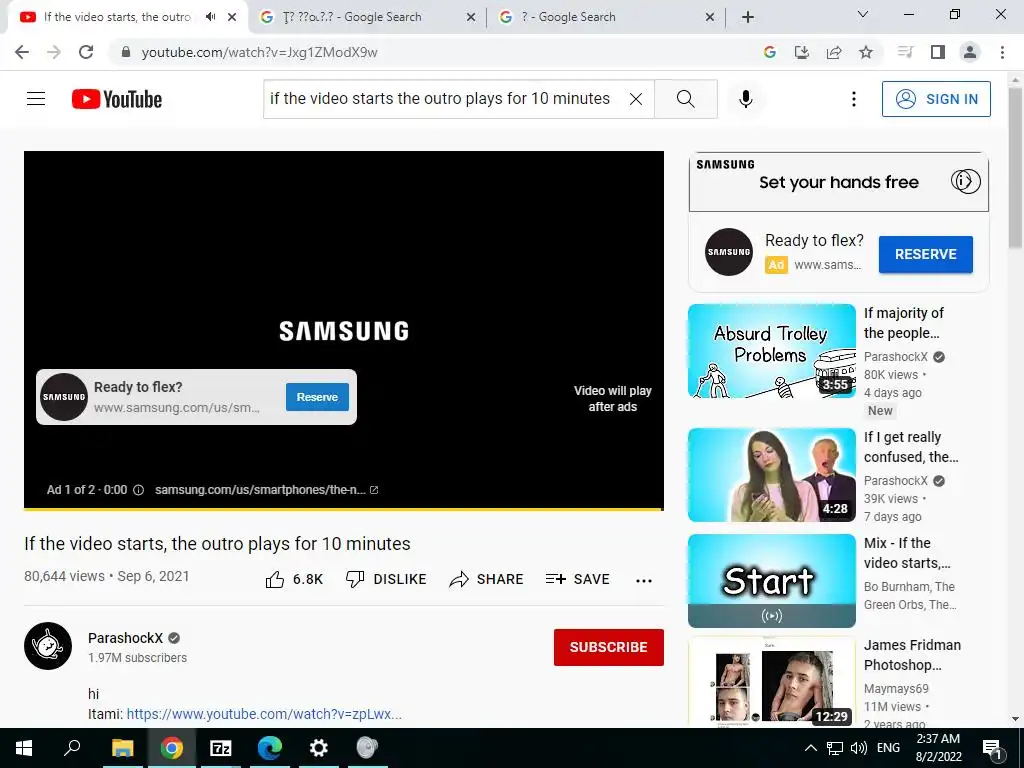SAVE the video to a playlist
Image resolution: width=1024 pixels, height=768 pixels.
(x=577, y=579)
